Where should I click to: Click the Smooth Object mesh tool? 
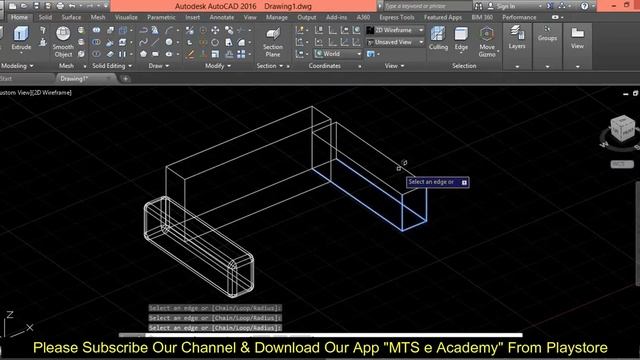63,42
